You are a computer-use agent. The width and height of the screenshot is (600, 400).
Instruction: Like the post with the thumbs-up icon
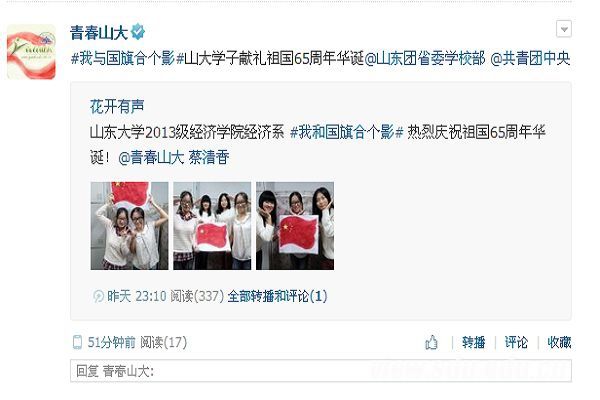(x=431, y=342)
